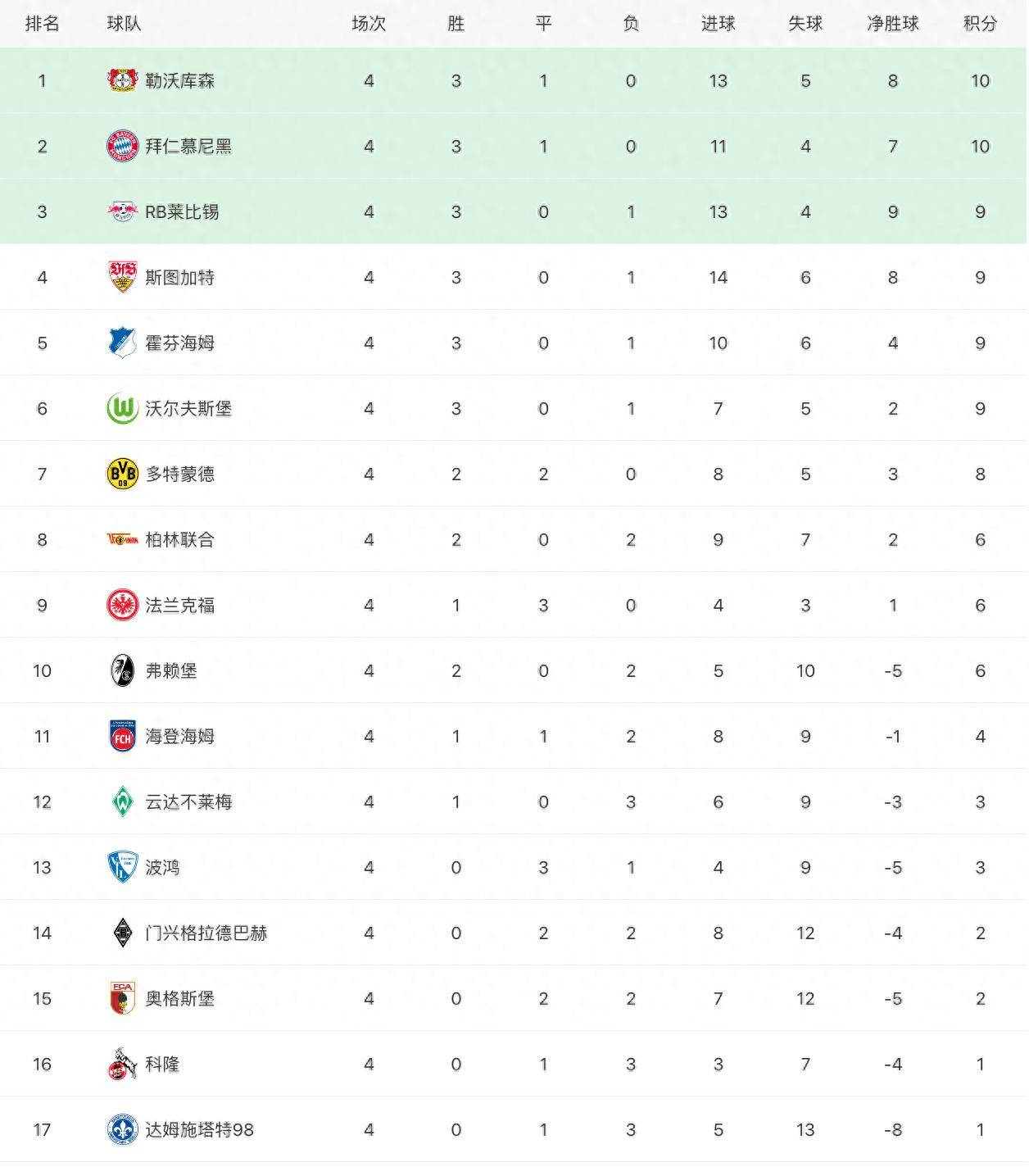Click the RB Leipzig team logo
Image resolution: width=1029 pixels, height=1176 pixels.
(123, 211)
